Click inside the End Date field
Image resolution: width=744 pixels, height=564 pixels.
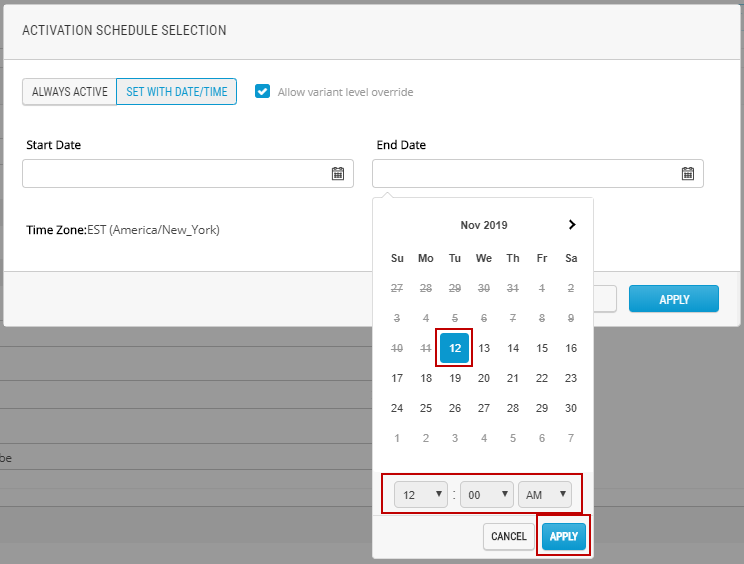(527, 174)
